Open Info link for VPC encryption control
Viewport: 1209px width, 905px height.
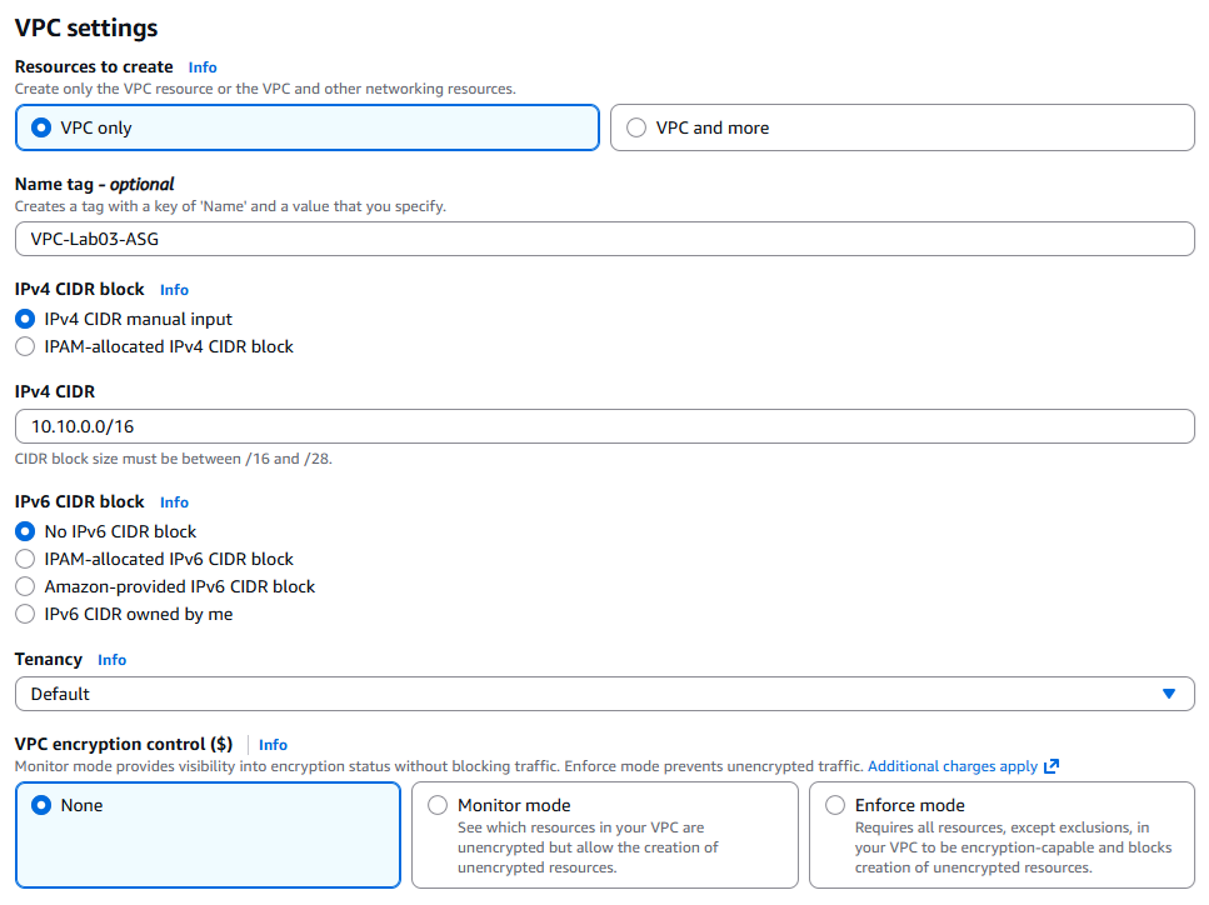[x=273, y=745]
